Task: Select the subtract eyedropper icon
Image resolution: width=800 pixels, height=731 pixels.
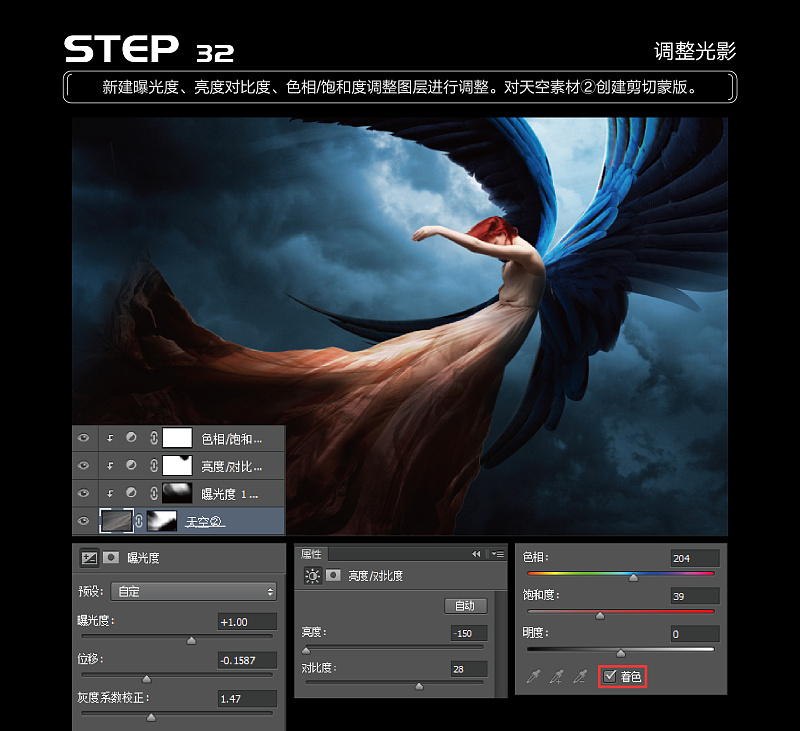Action: (579, 676)
